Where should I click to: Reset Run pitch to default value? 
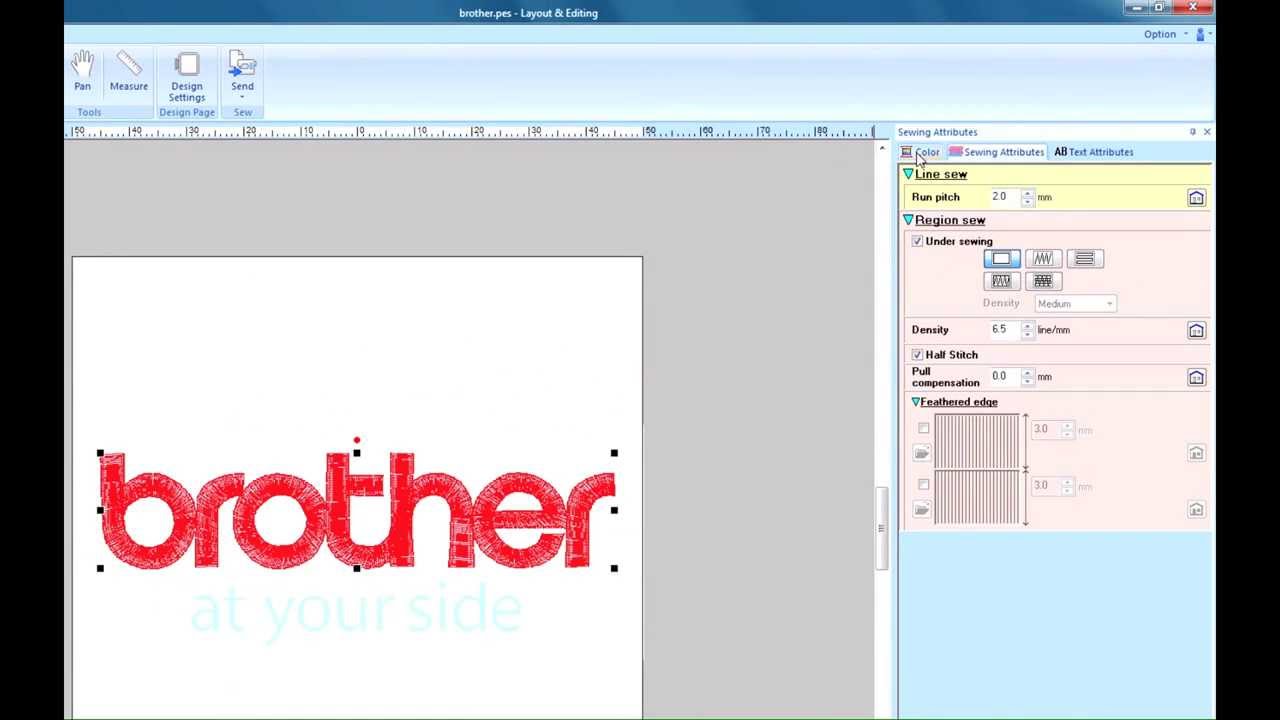point(1196,198)
